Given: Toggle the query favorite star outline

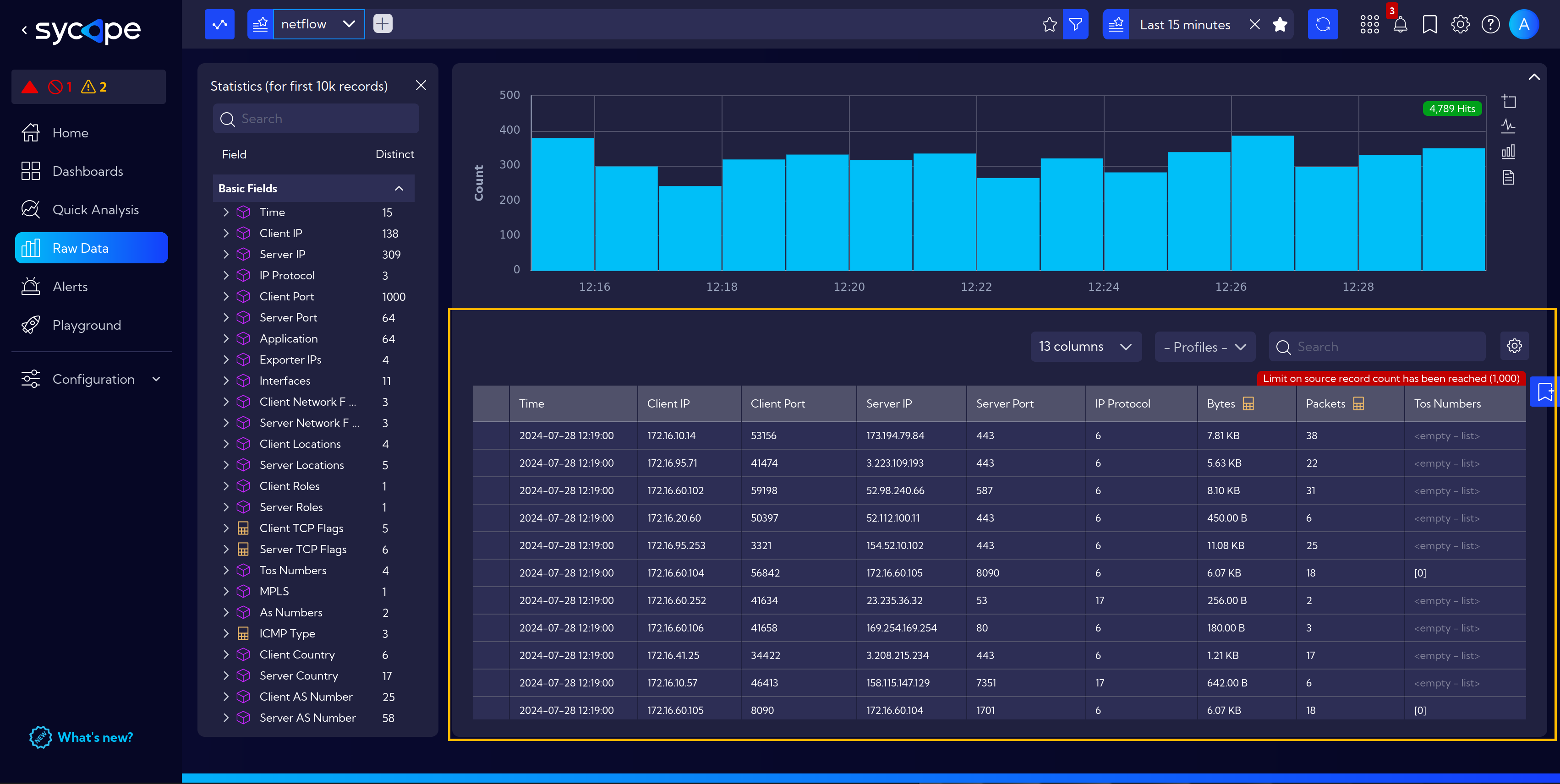Looking at the screenshot, I should [x=1050, y=24].
